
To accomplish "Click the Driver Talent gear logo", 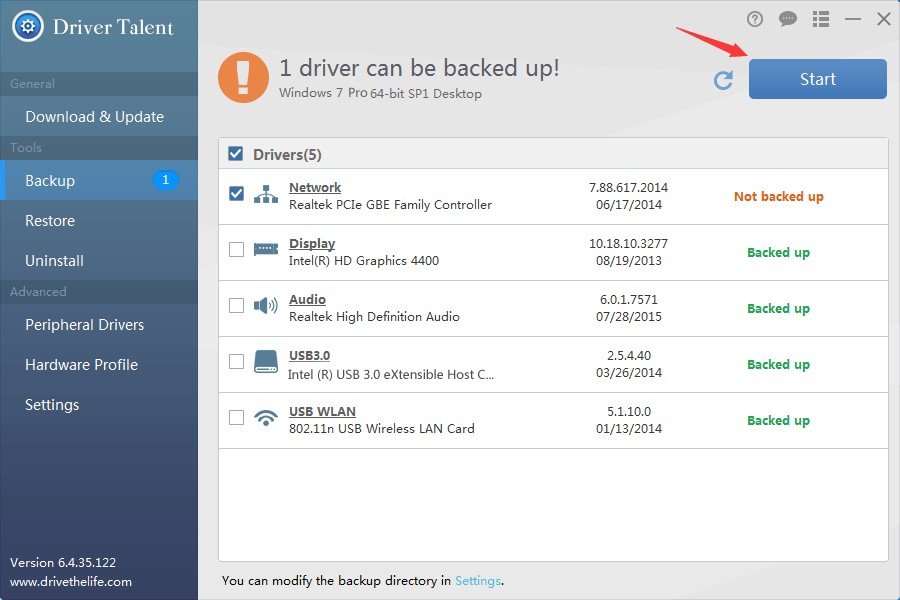I will pos(28,26).
